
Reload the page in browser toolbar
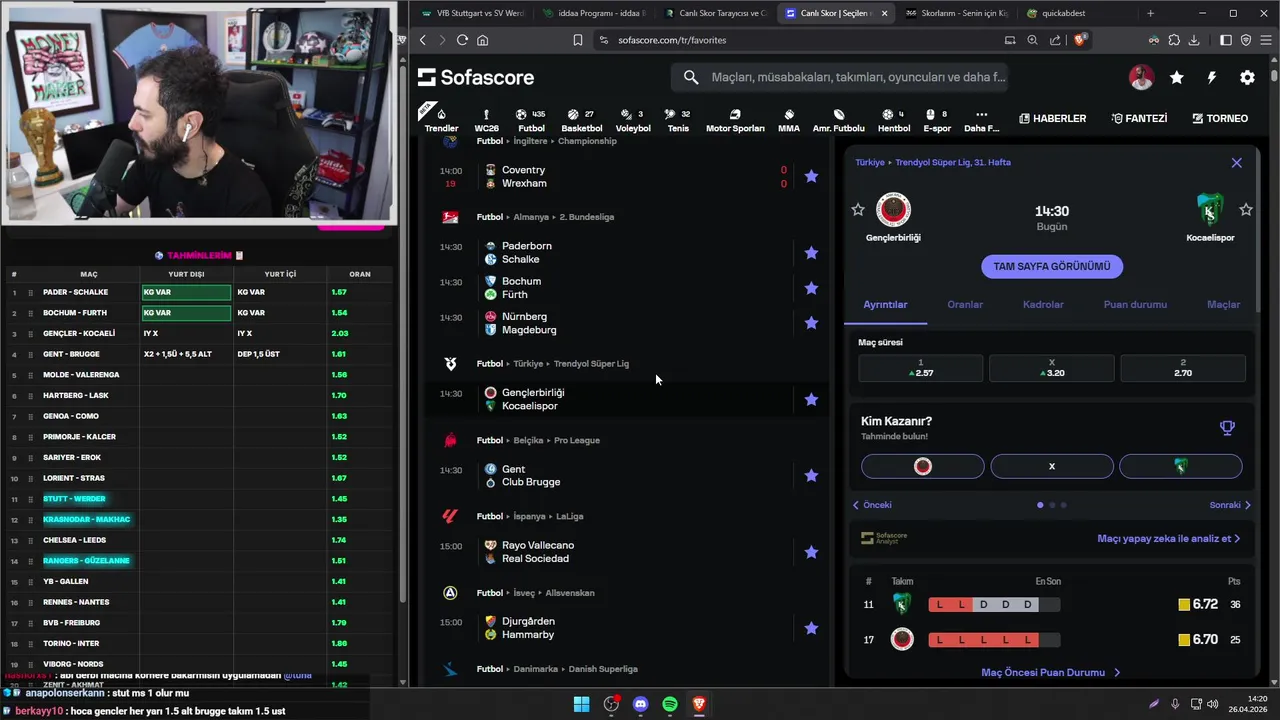coord(462,40)
